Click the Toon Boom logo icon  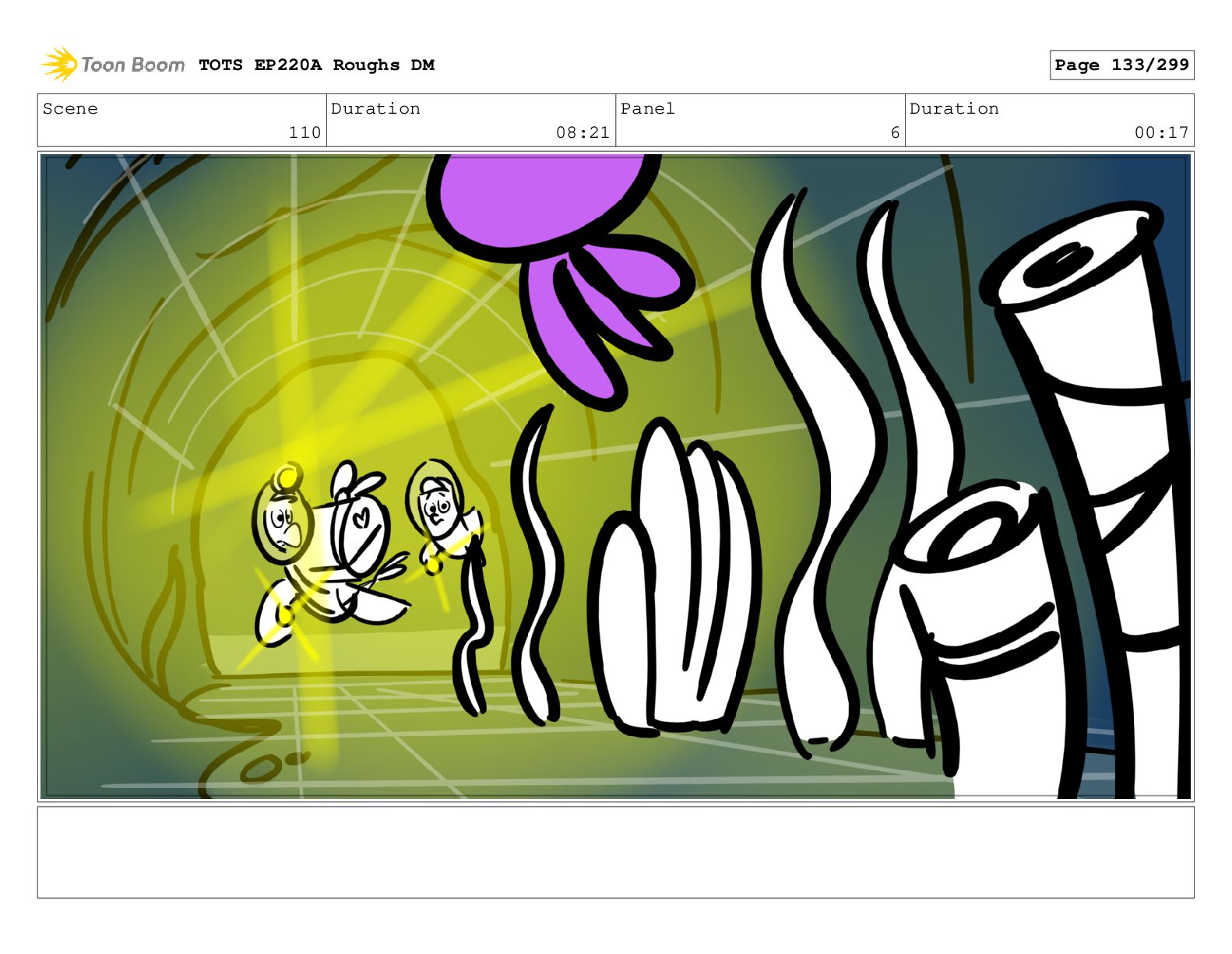[59, 65]
